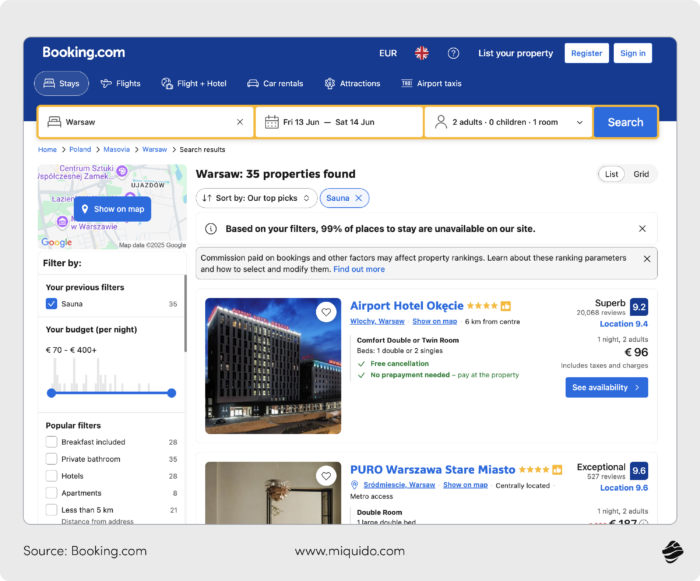Close the commission ranking notice
Image resolution: width=700 pixels, height=581 pixels.
click(x=646, y=259)
